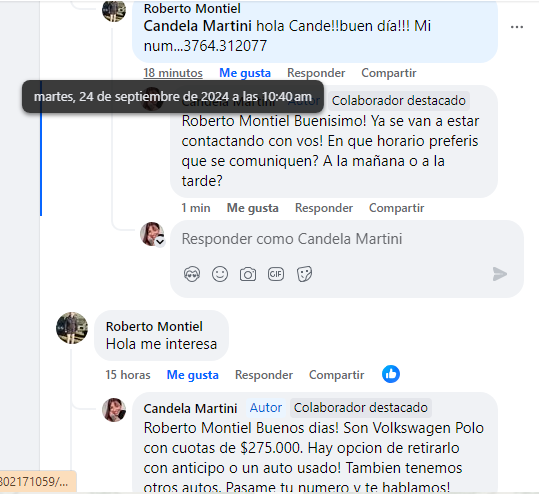Send the reply with the arrow icon
This screenshot has width=539, height=494.
[x=499, y=274]
